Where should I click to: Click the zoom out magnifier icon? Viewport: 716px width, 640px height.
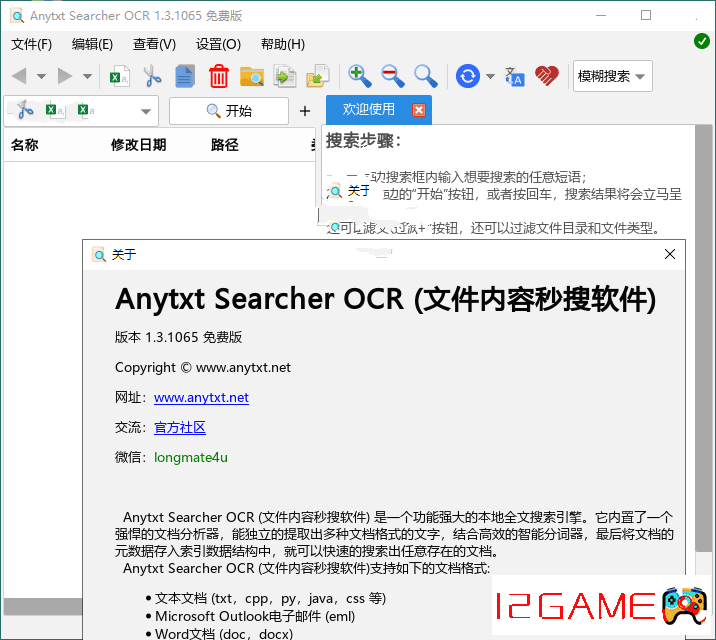(393, 76)
